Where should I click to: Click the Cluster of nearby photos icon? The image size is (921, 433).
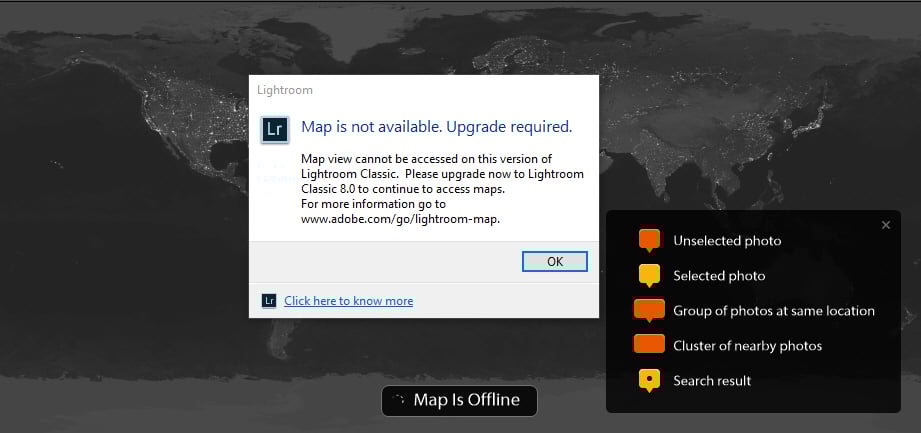click(649, 344)
